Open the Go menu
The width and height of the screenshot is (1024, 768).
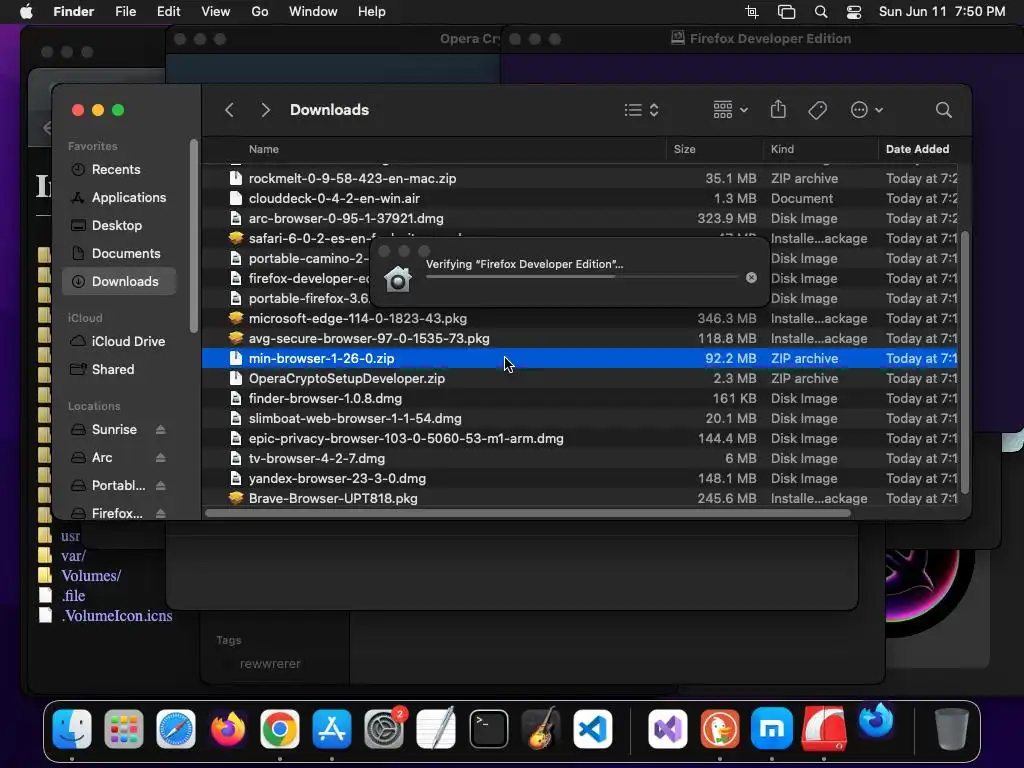260,12
